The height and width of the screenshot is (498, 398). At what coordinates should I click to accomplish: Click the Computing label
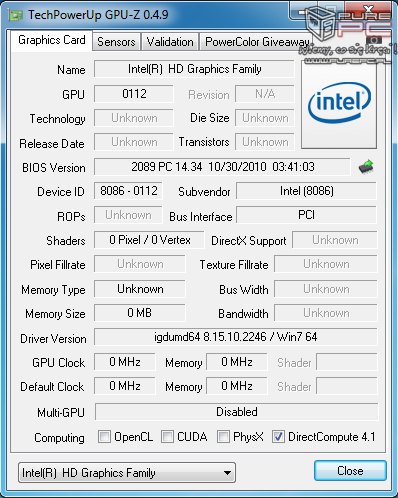click(59, 438)
